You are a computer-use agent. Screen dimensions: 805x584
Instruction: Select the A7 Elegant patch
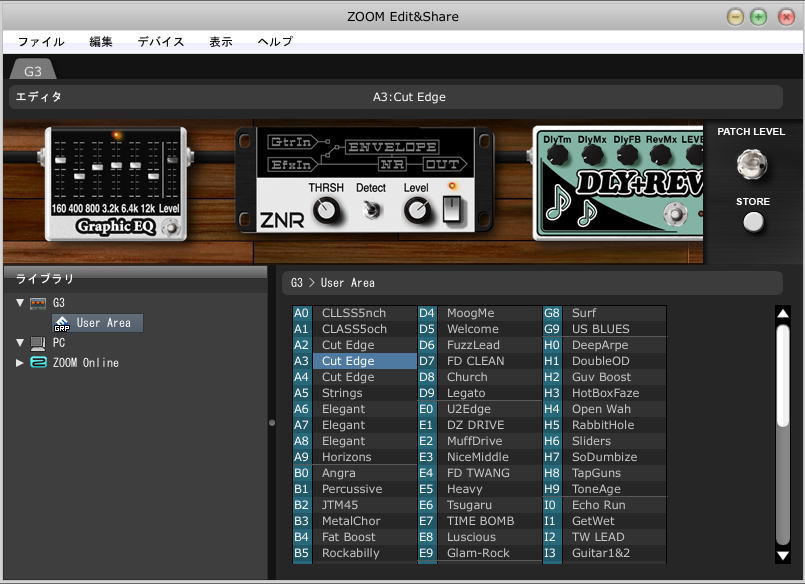click(x=354, y=425)
